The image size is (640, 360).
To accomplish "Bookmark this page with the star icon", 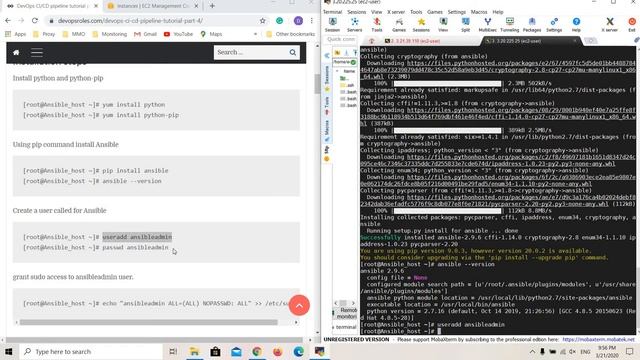I will [262, 20].
